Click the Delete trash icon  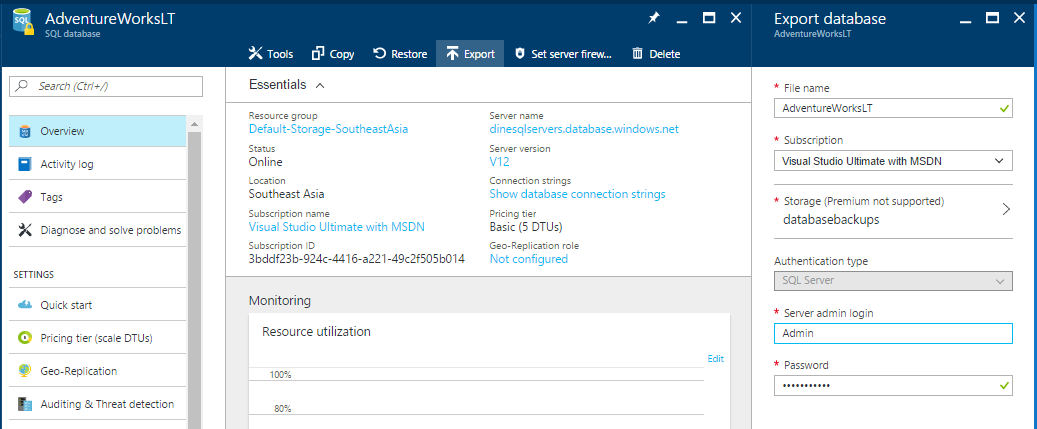coord(638,54)
